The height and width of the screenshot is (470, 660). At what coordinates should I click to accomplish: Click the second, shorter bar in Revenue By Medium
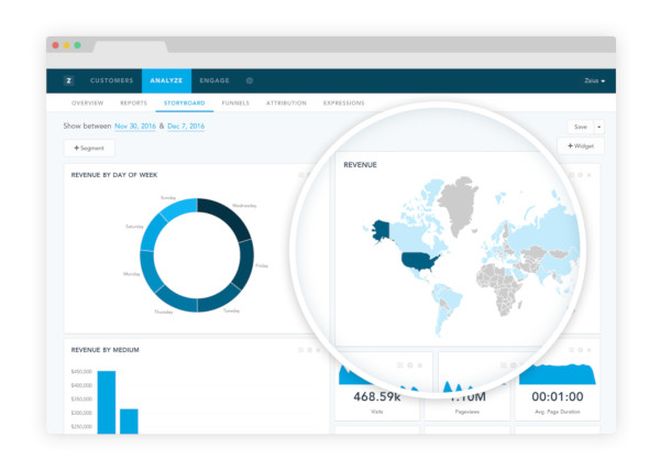(x=129, y=421)
